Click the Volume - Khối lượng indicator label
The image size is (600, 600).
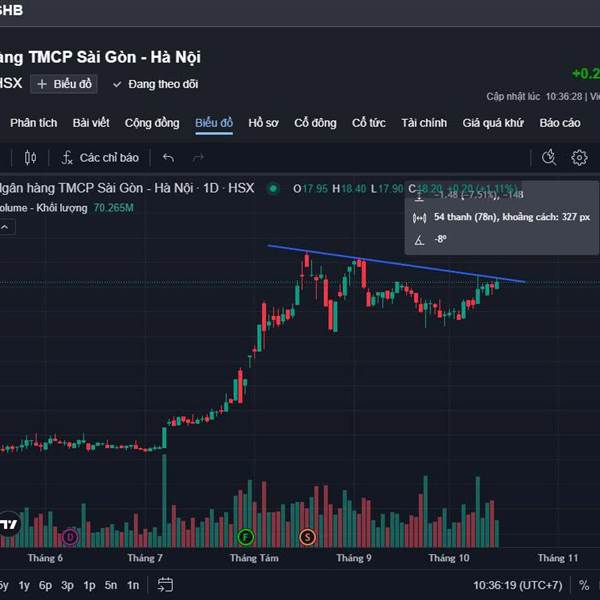click(x=43, y=208)
